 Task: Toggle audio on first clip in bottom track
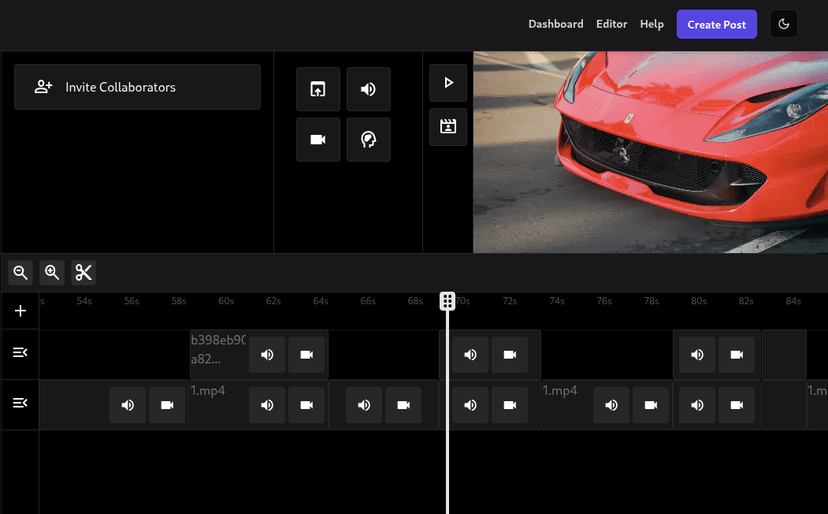(x=127, y=405)
